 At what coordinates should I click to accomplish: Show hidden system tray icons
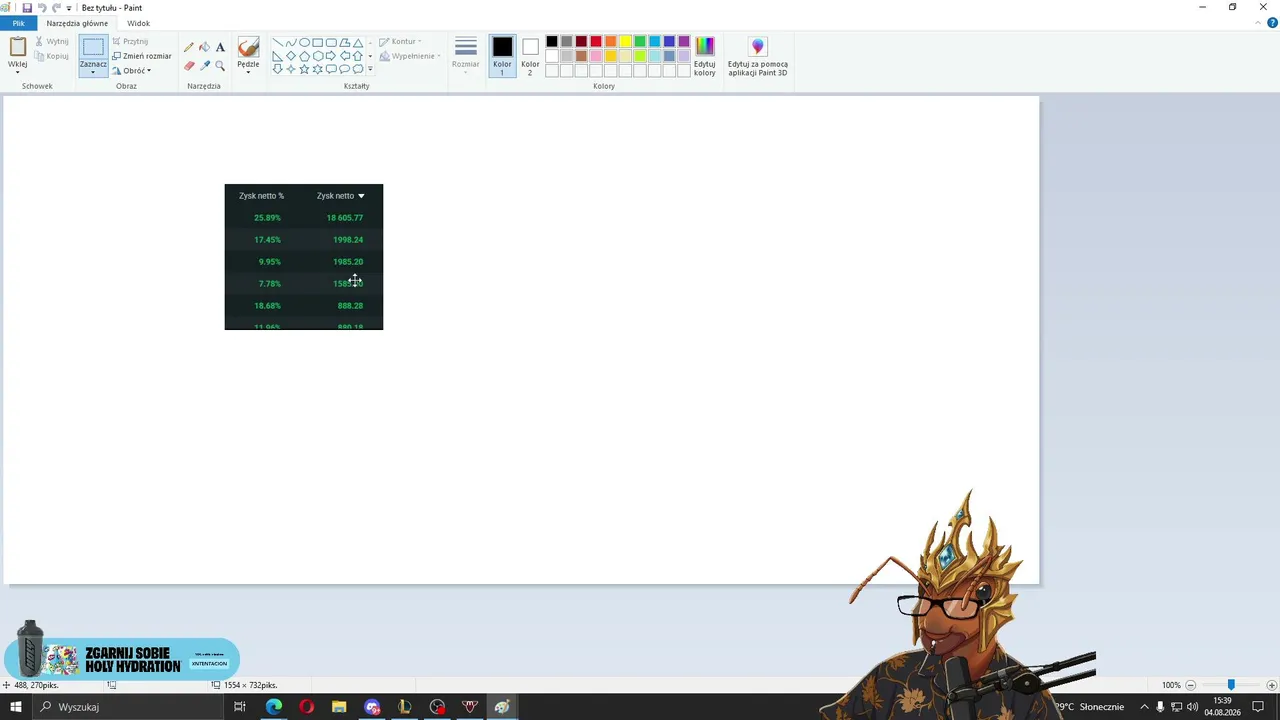(x=1144, y=707)
